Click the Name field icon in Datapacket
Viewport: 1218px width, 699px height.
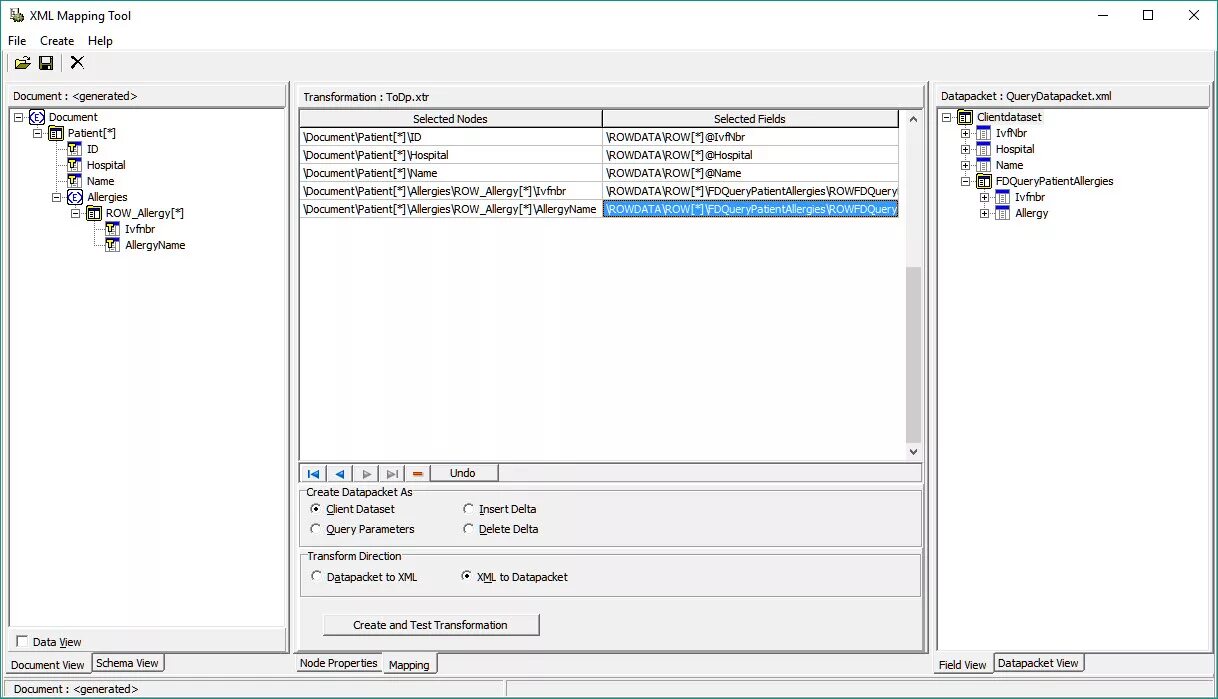tap(984, 165)
